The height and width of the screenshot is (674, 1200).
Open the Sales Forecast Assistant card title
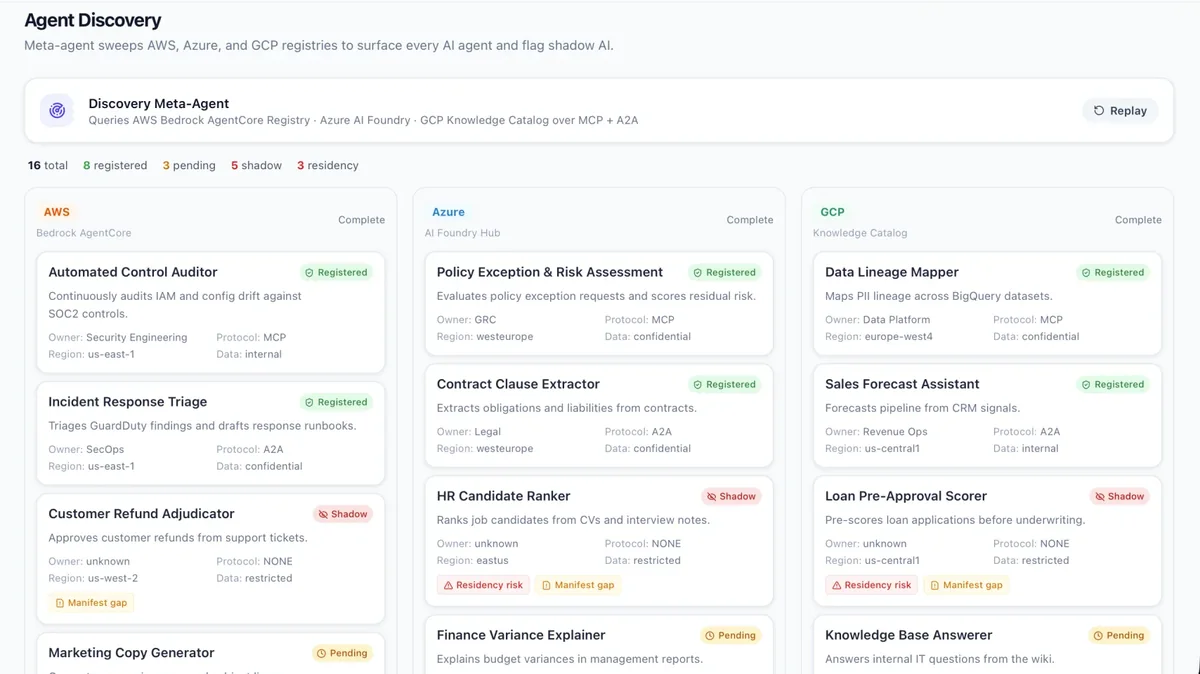[x=902, y=384]
